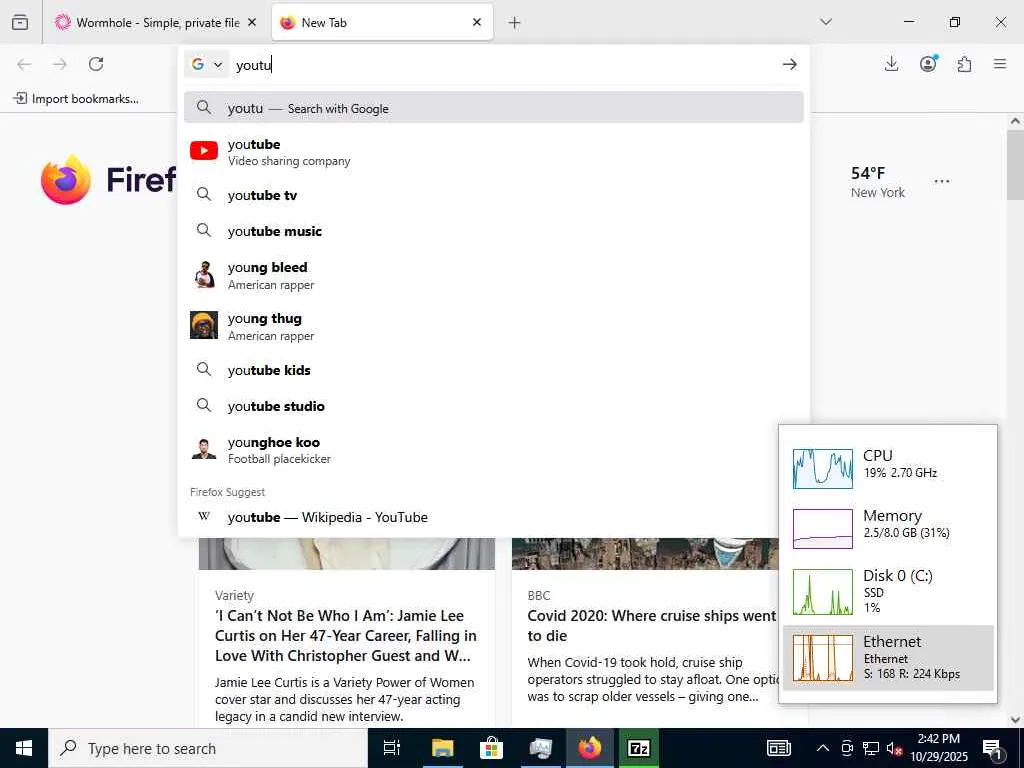Open the Task Manager taskbar icon
The height and width of the screenshot is (768, 1024).
(541, 748)
